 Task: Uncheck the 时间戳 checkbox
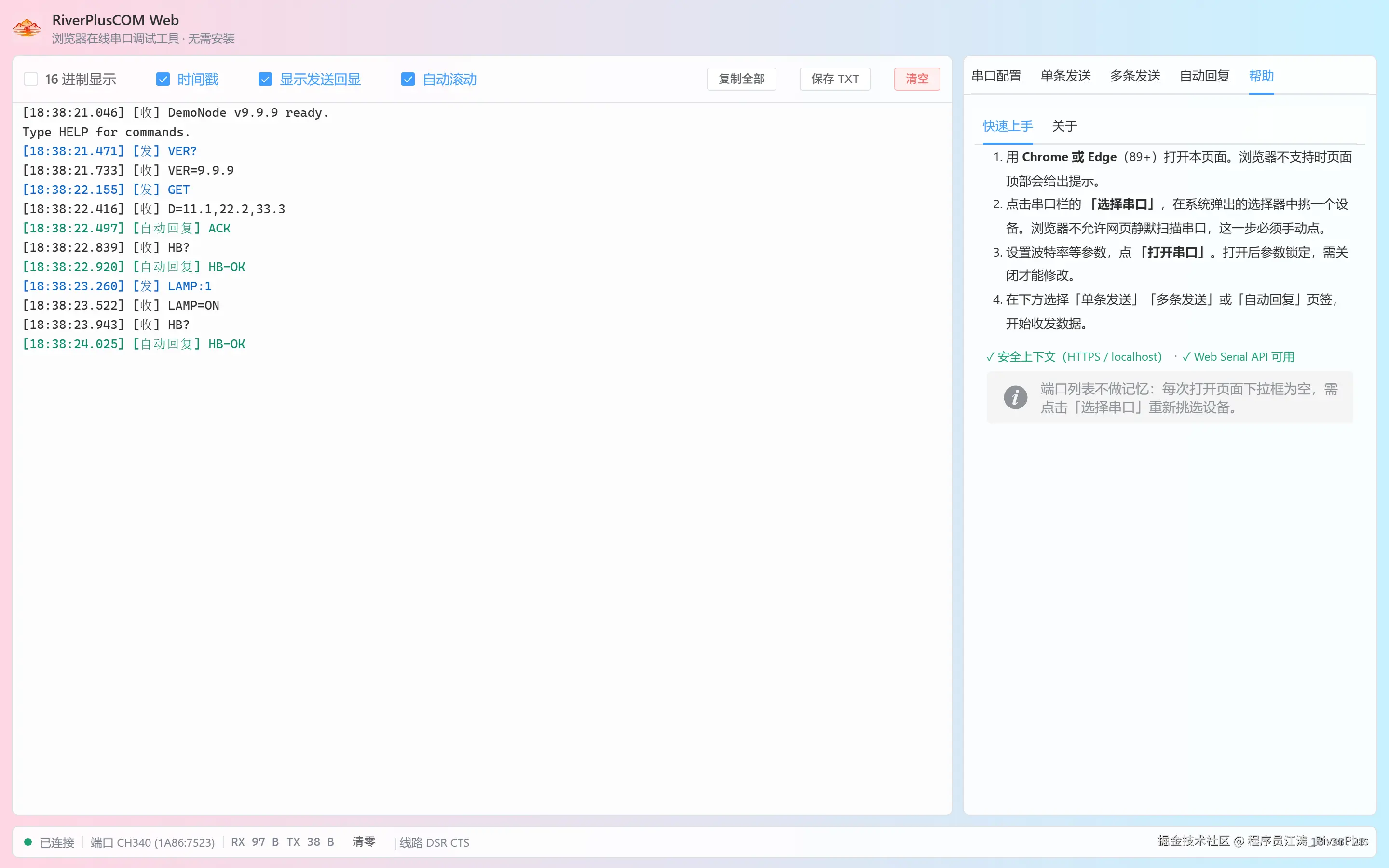[x=163, y=79]
